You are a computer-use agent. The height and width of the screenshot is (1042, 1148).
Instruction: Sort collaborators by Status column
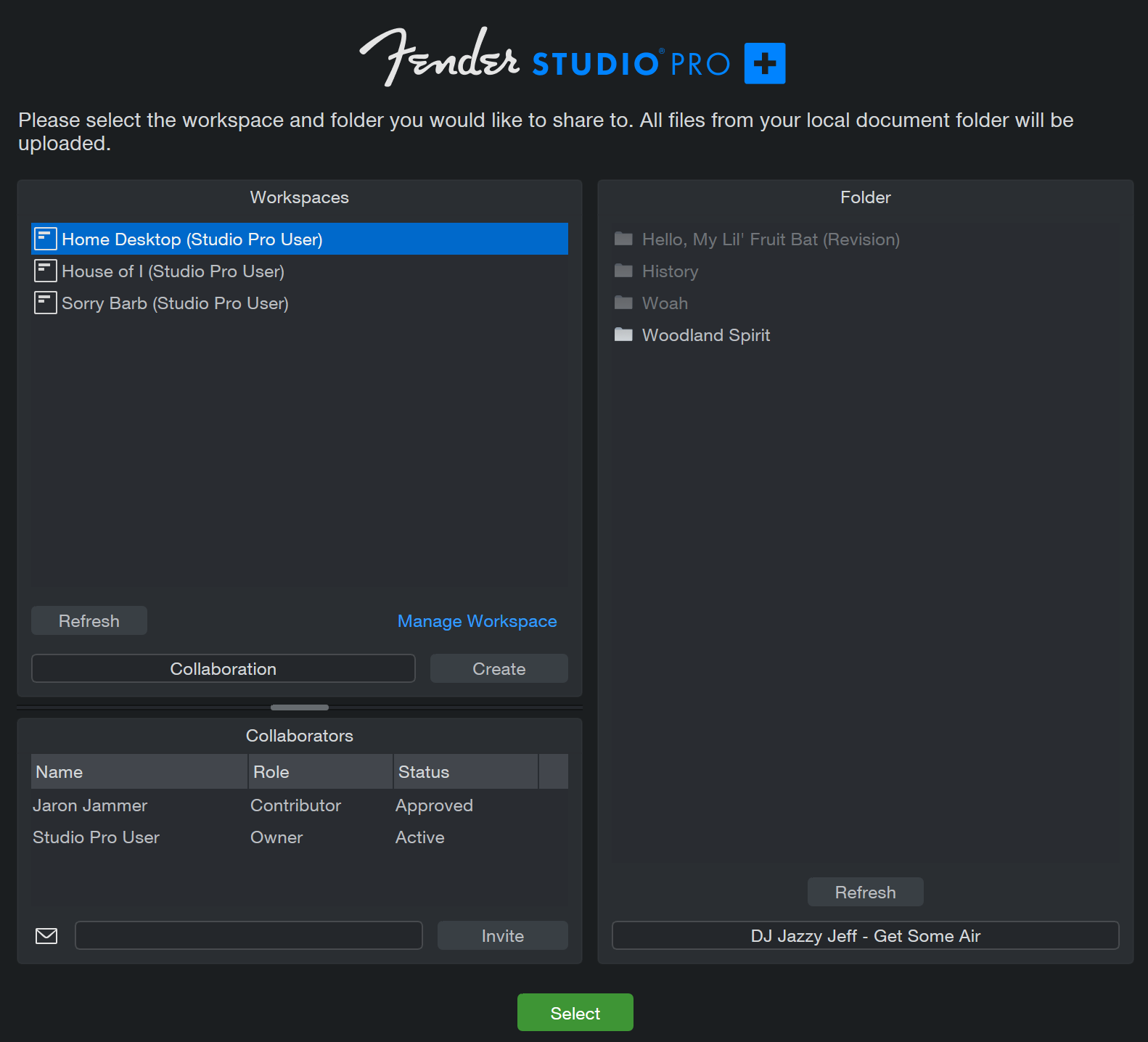coord(466,771)
